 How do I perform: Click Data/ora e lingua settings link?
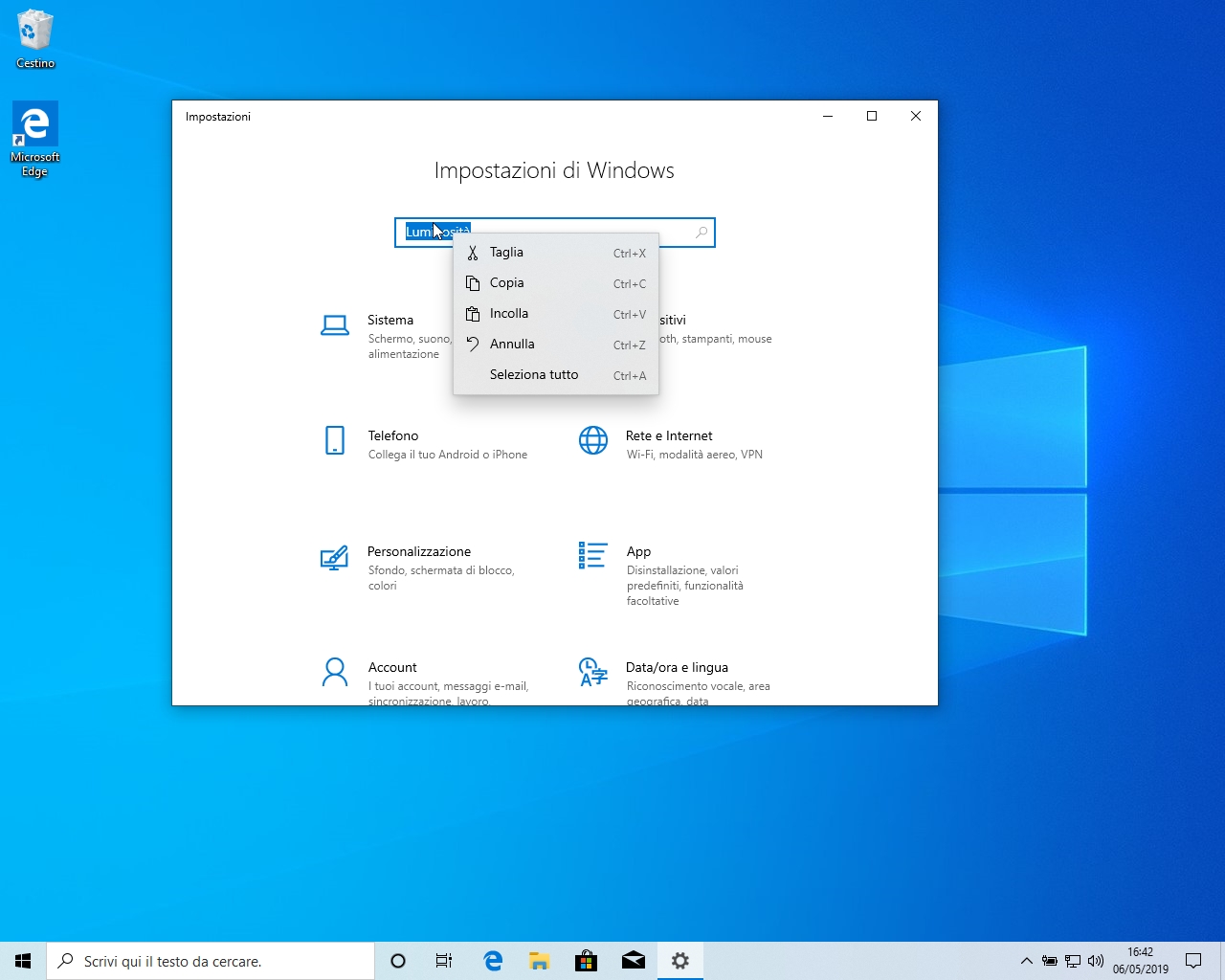click(677, 667)
